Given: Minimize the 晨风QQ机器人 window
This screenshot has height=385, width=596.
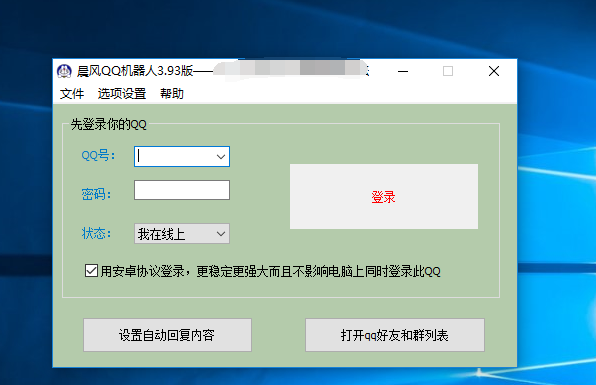Looking at the screenshot, I should click(403, 71).
